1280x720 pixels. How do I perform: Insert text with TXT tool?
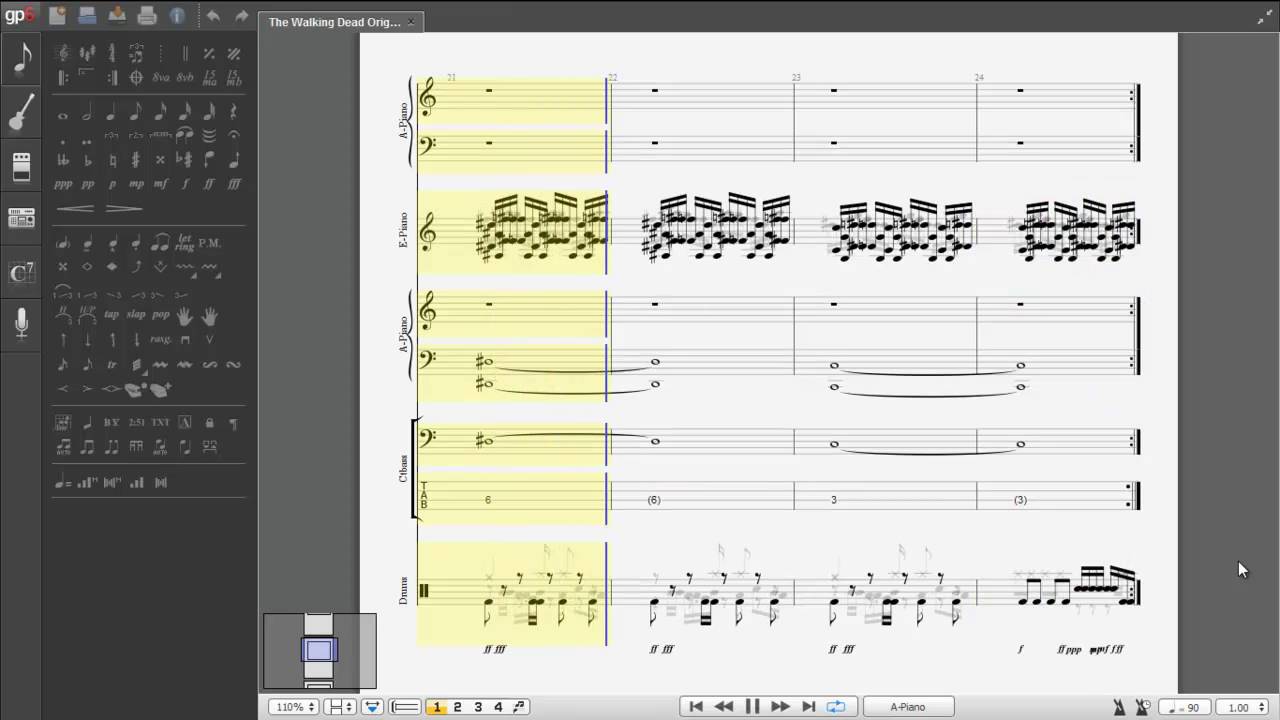161,423
